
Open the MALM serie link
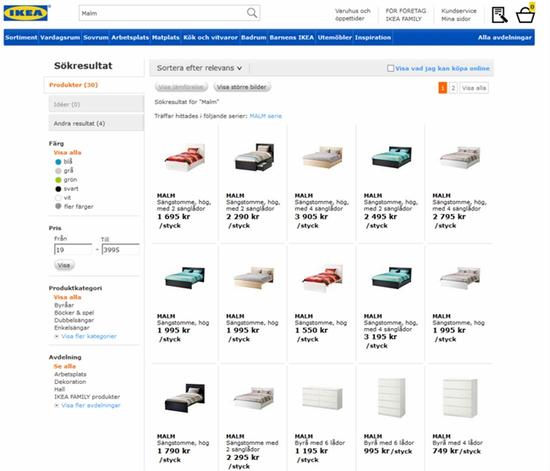click(x=266, y=116)
